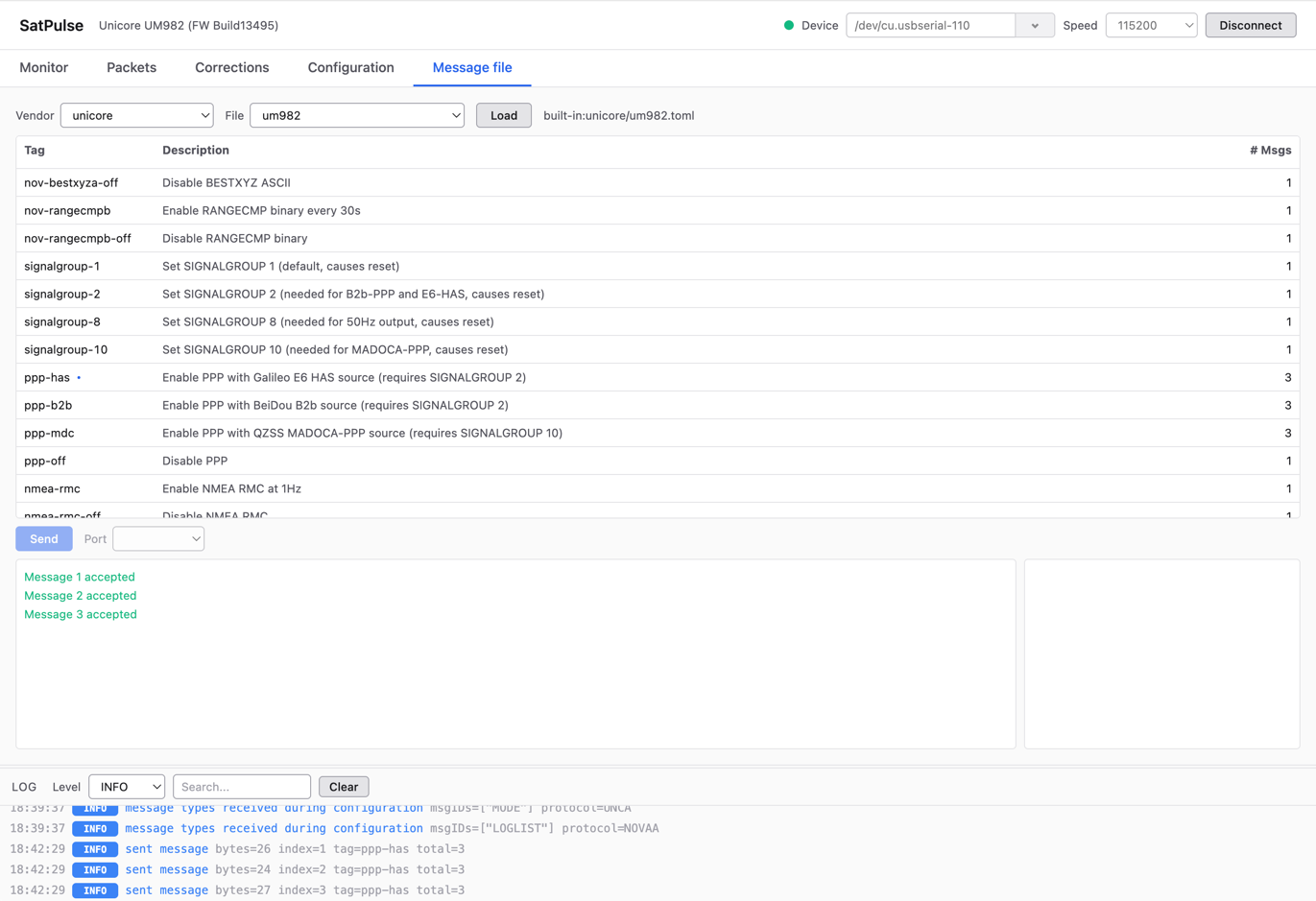Select the nmea-rmc row
This screenshot has width=1316, height=901.
658,488
